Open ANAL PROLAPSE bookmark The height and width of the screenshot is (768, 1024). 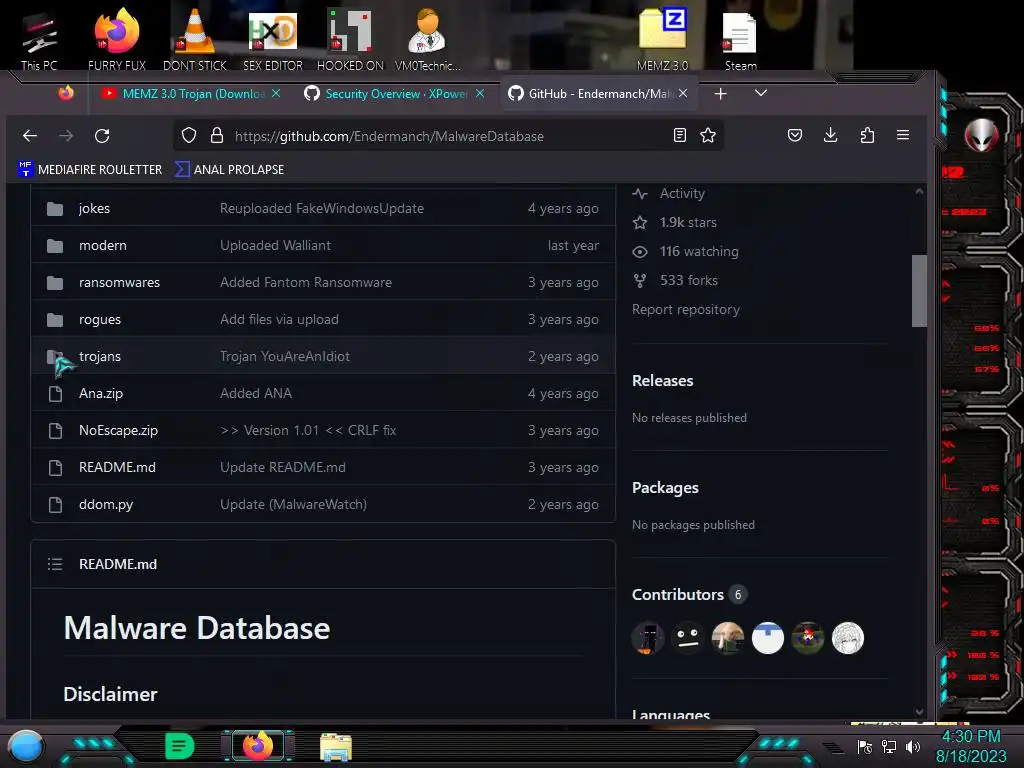pyautogui.click(x=230, y=169)
